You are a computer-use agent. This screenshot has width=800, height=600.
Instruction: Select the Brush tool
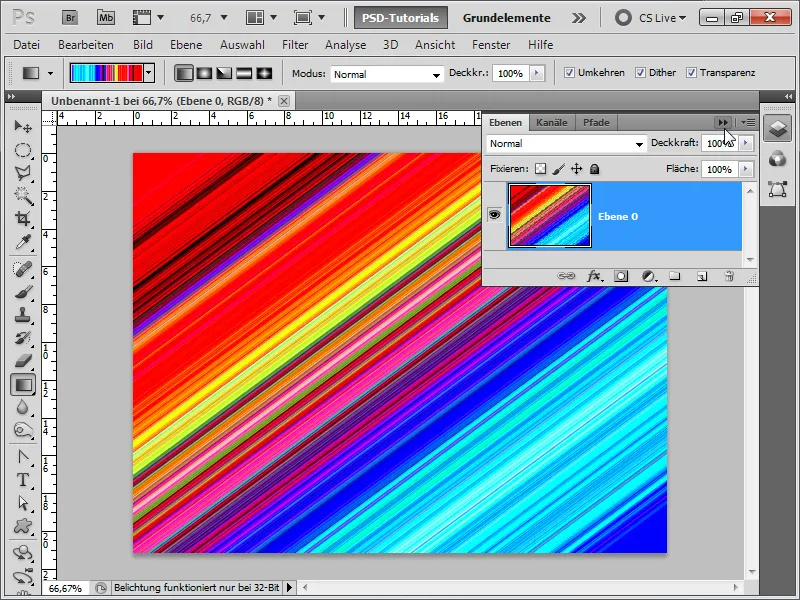tap(23, 292)
